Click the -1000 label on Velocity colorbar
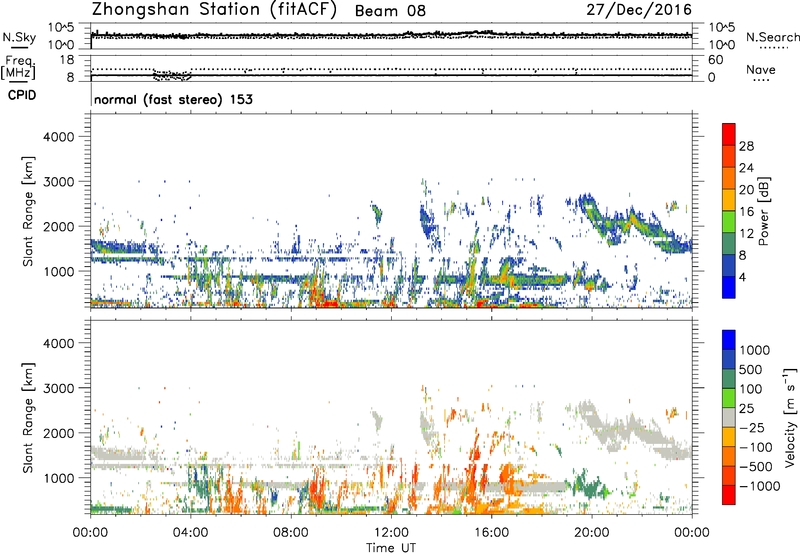Image resolution: width=800 pixels, height=554 pixels. click(x=759, y=486)
